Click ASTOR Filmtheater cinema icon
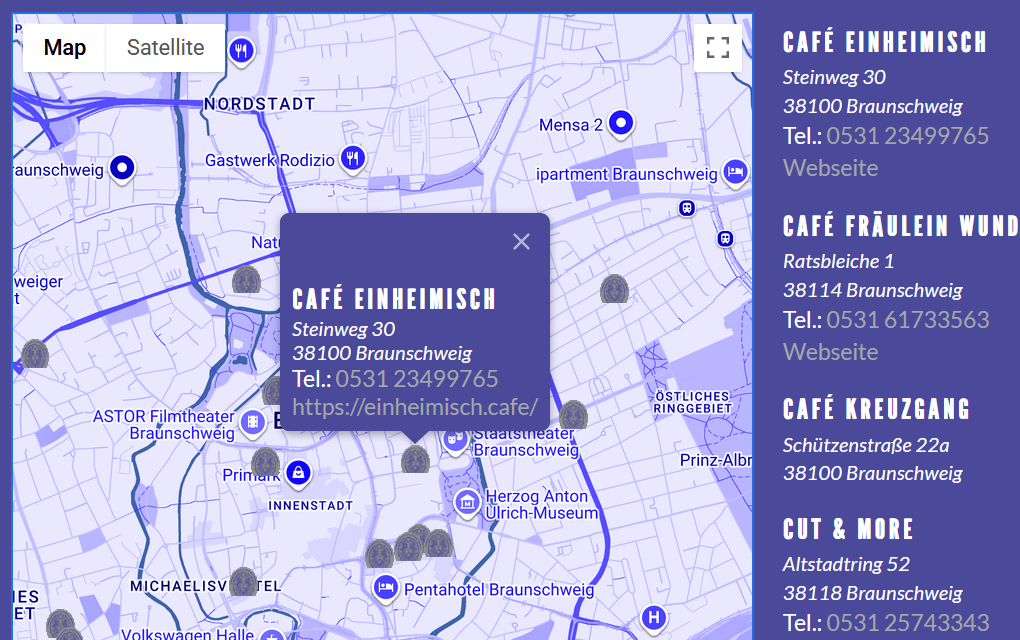 253,423
